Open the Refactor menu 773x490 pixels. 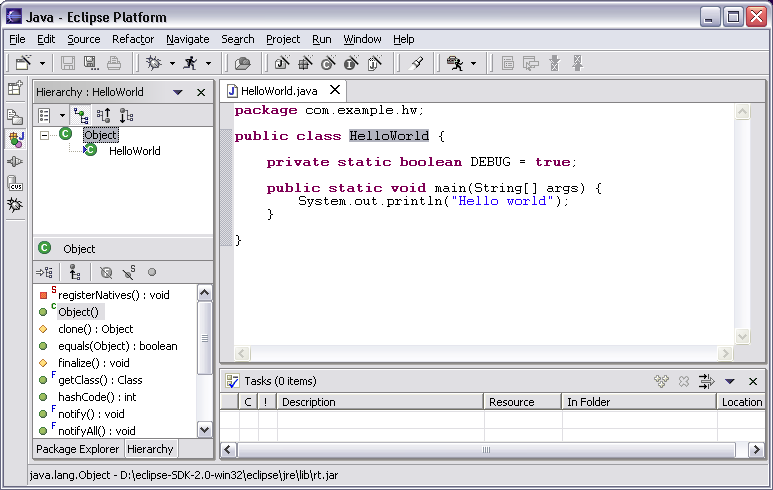[x=133, y=39]
